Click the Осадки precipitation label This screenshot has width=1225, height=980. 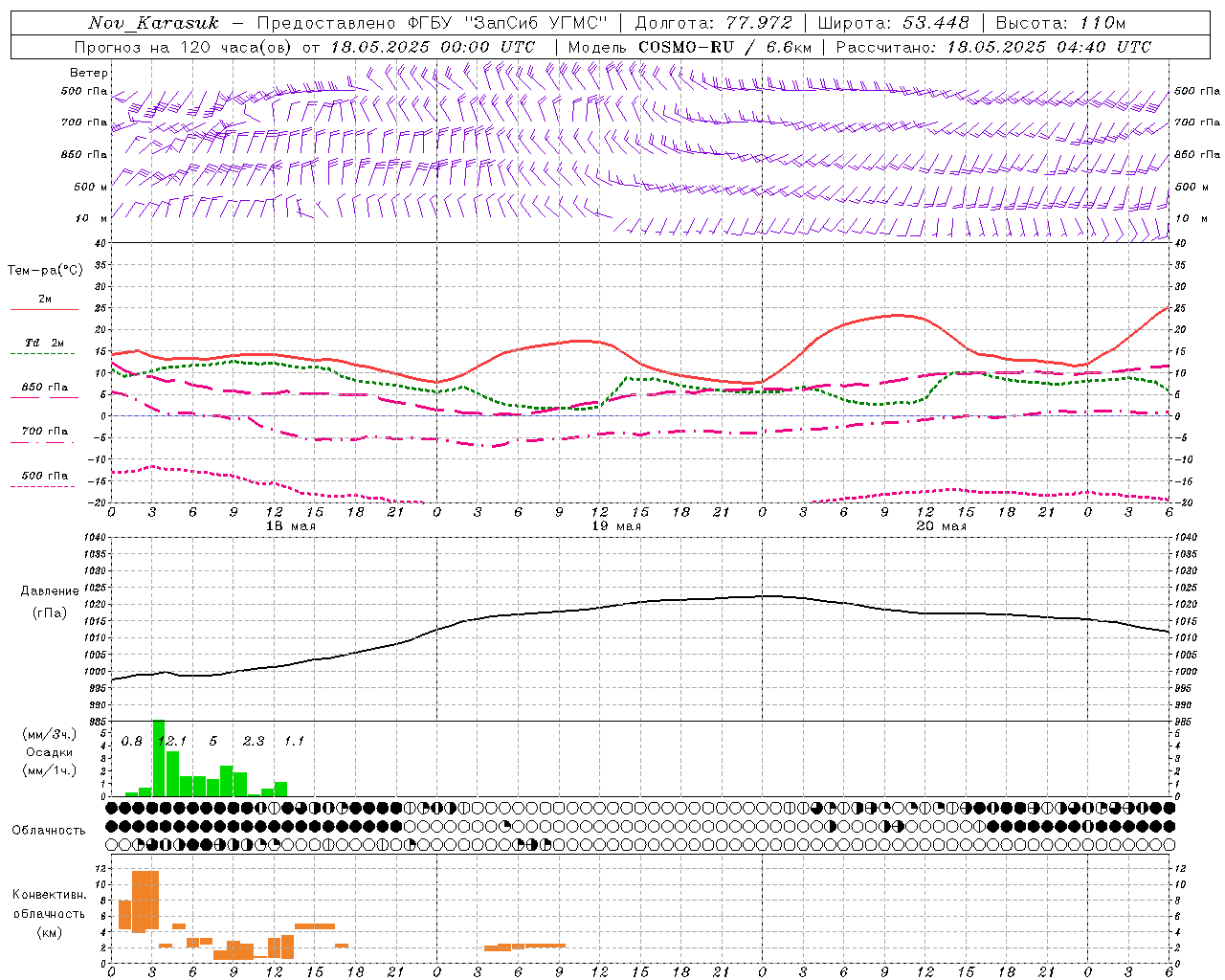pyautogui.click(x=50, y=752)
